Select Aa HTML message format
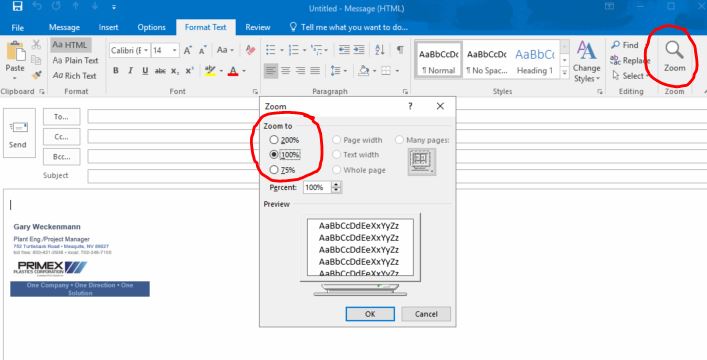Screen dimensions: 707x360 [x=70, y=45]
